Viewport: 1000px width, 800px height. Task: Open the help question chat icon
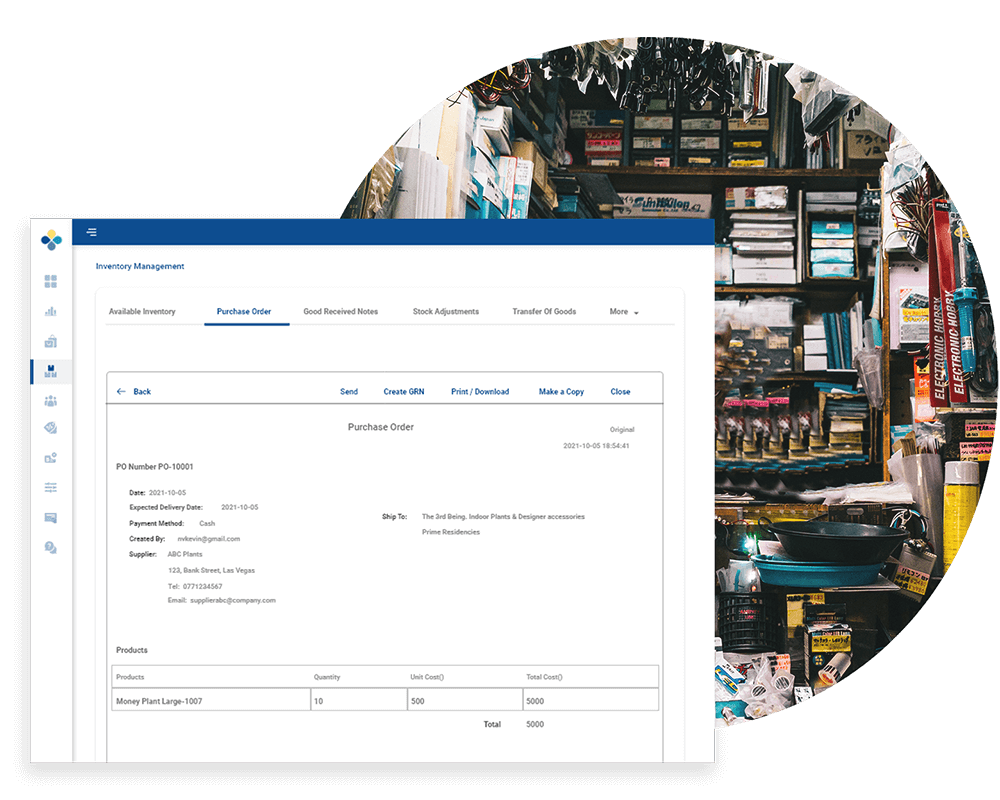coord(51,547)
